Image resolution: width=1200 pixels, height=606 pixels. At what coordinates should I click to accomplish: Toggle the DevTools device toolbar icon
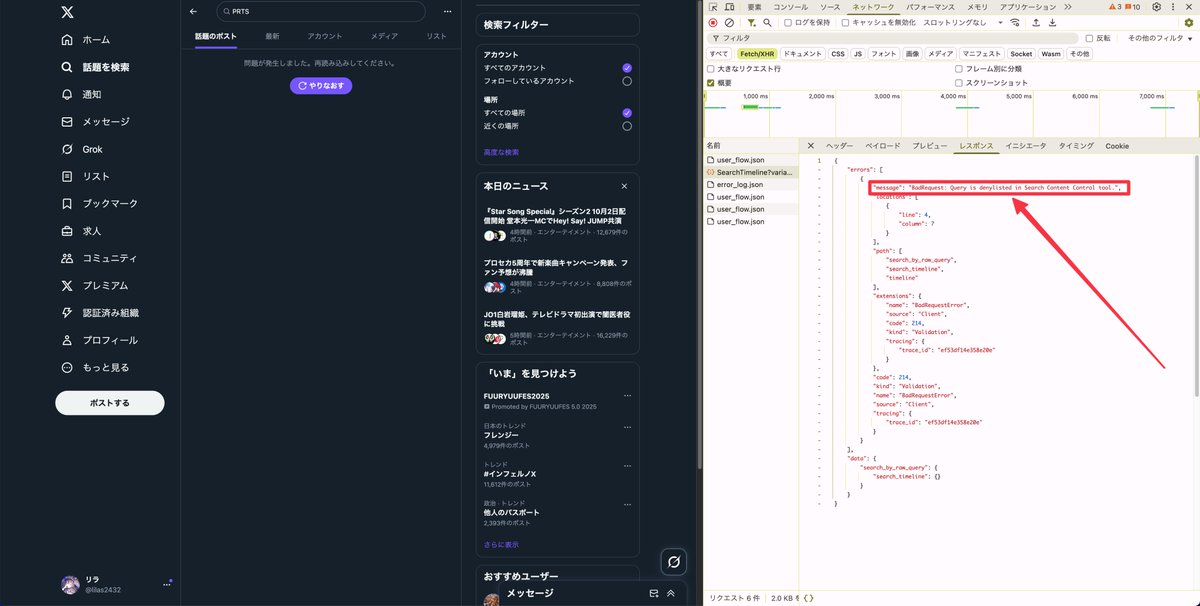point(730,7)
